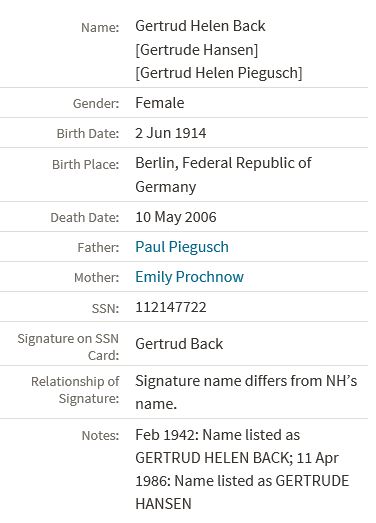The width and height of the screenshot is (376, 523).
Task: Click the Relationship of Signature label
Action: pos(75,390)
